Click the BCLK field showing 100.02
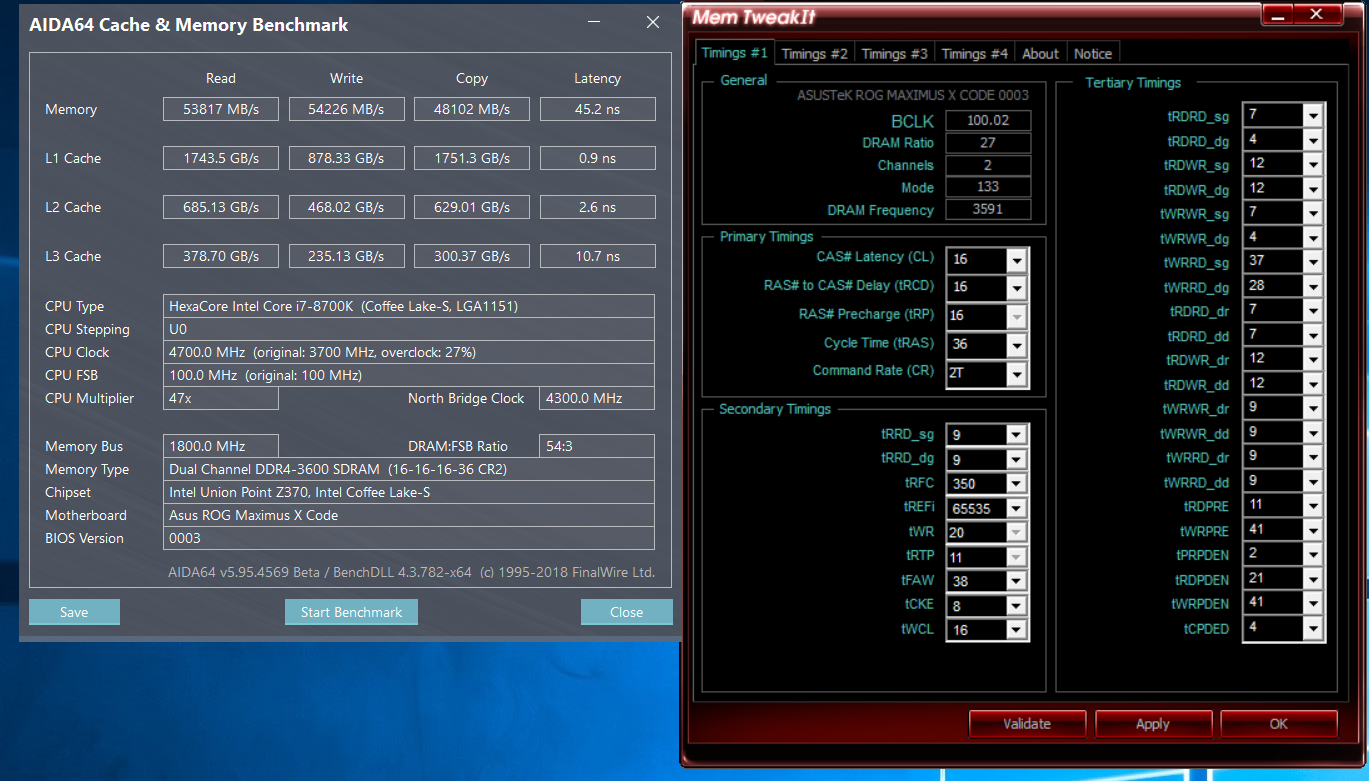 (x=988, y=121)
